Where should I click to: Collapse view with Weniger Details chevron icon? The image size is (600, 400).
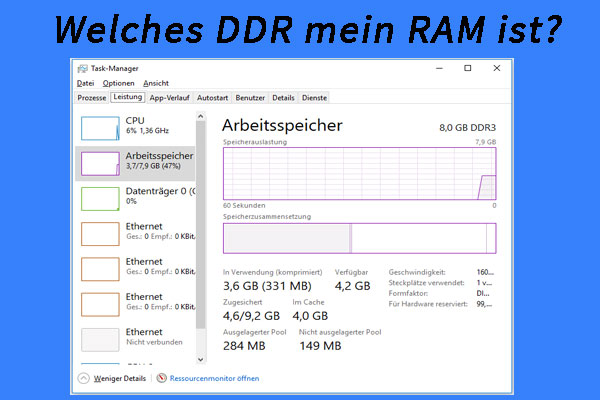[x=83, y=378]
